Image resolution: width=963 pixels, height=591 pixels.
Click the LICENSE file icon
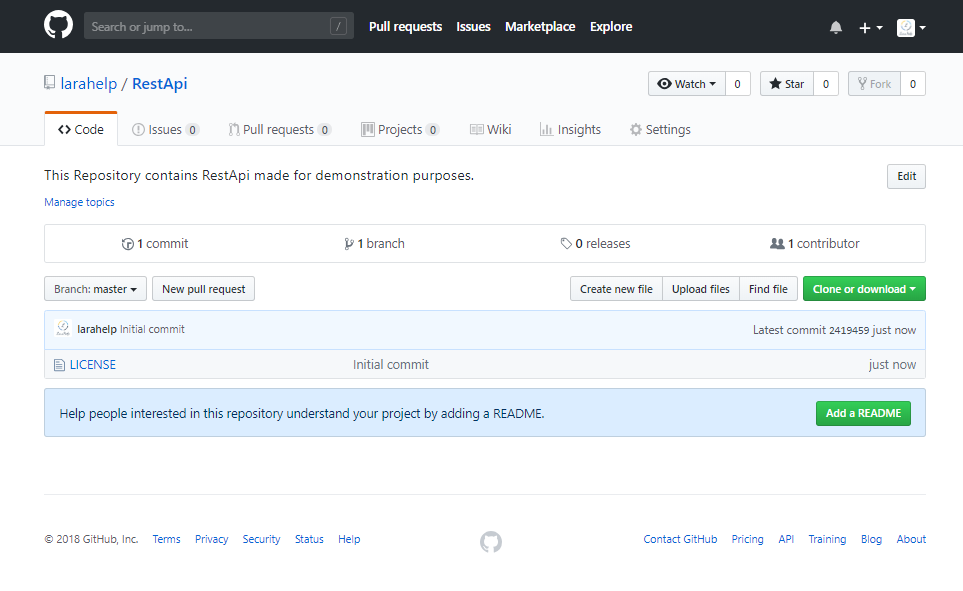59,365
